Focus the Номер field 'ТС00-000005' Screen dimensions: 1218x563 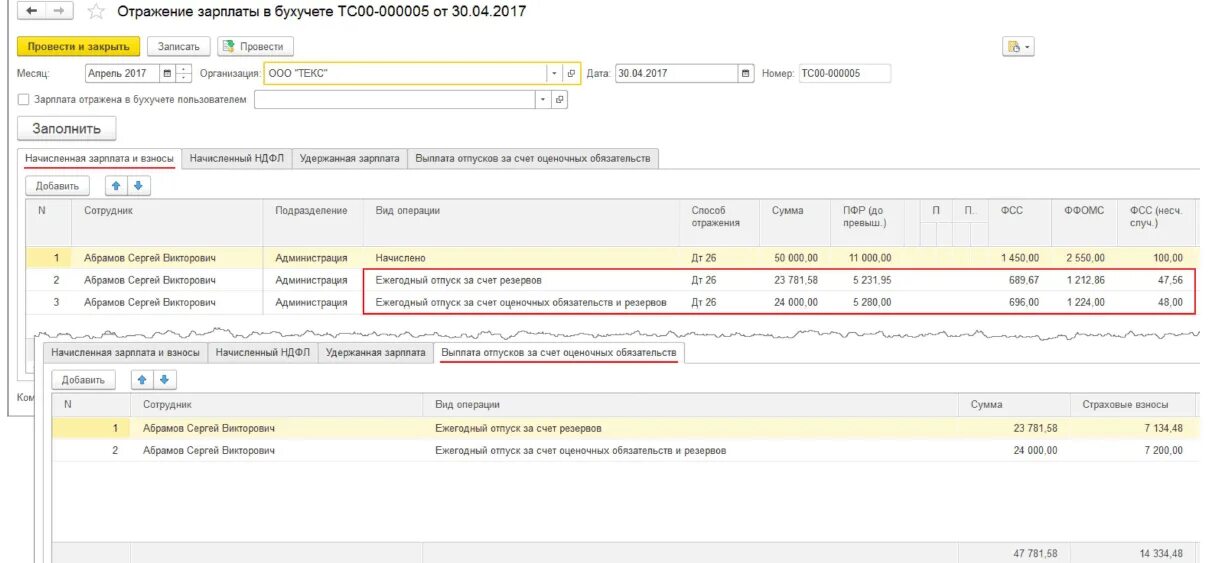click(x=844, y=73)
